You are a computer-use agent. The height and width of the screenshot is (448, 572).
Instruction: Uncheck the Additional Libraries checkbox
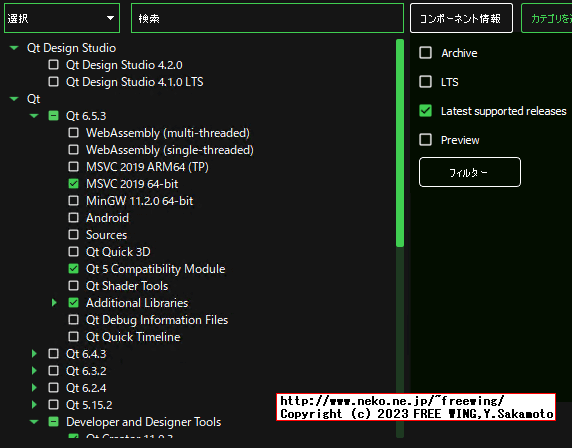point(74,303)
